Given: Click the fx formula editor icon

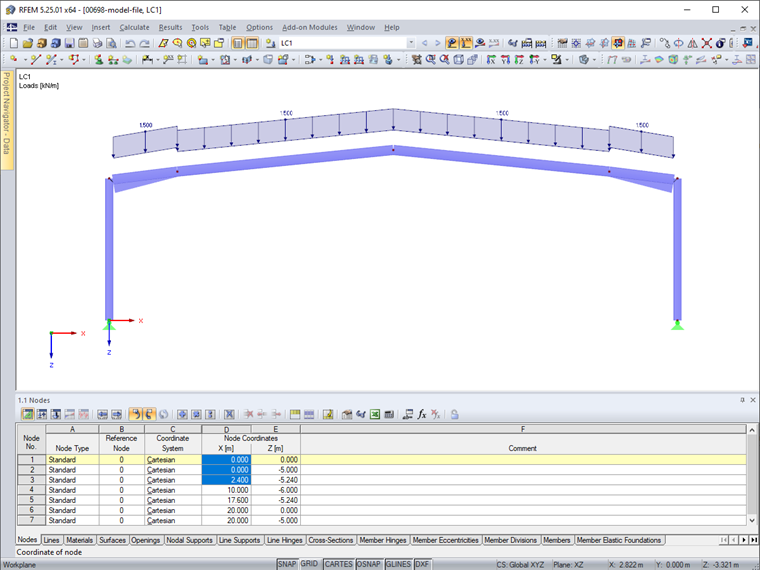Looking at the screenshot, I should [422, 414].
